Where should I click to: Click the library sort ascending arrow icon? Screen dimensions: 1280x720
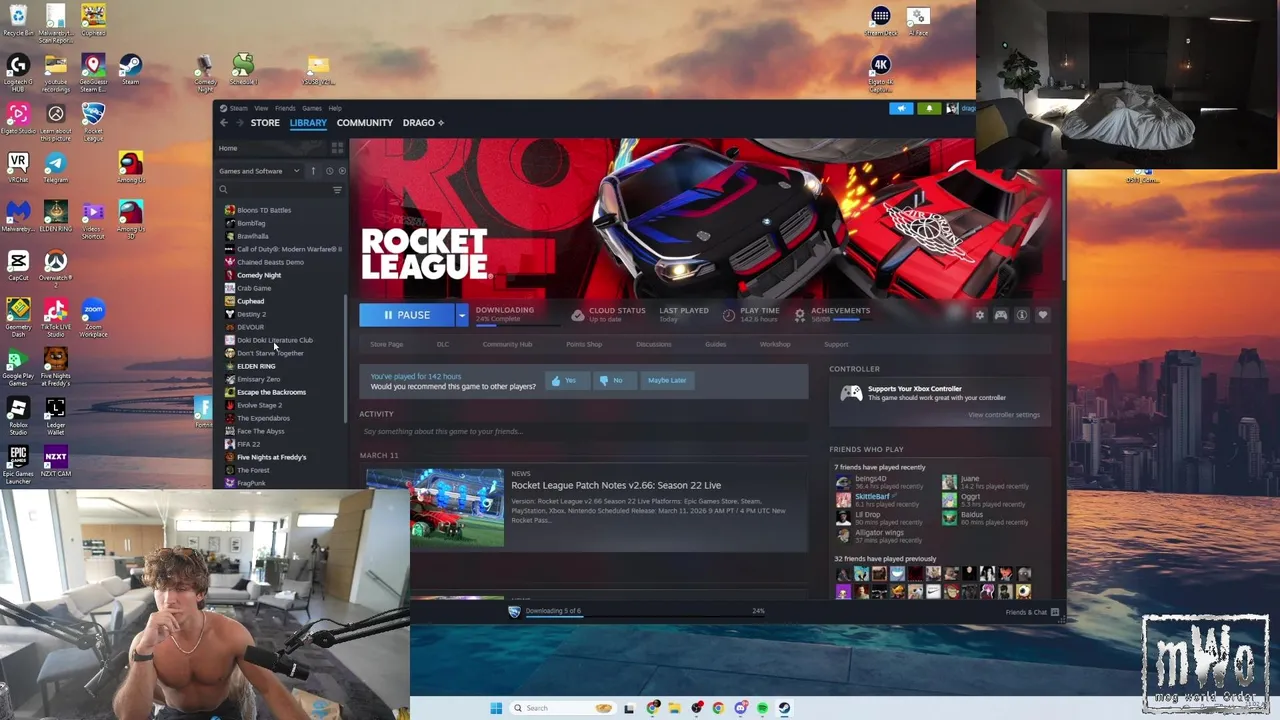pyautogui.click(x=313, y=171)
